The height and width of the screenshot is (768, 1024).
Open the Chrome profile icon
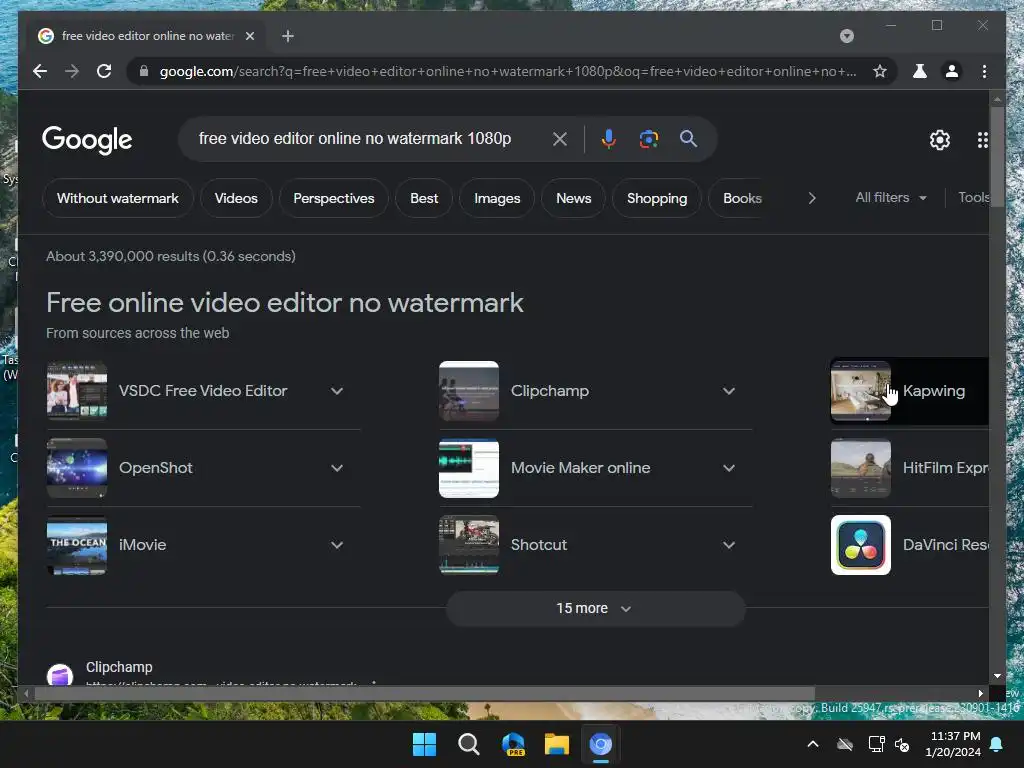(952, 71)
